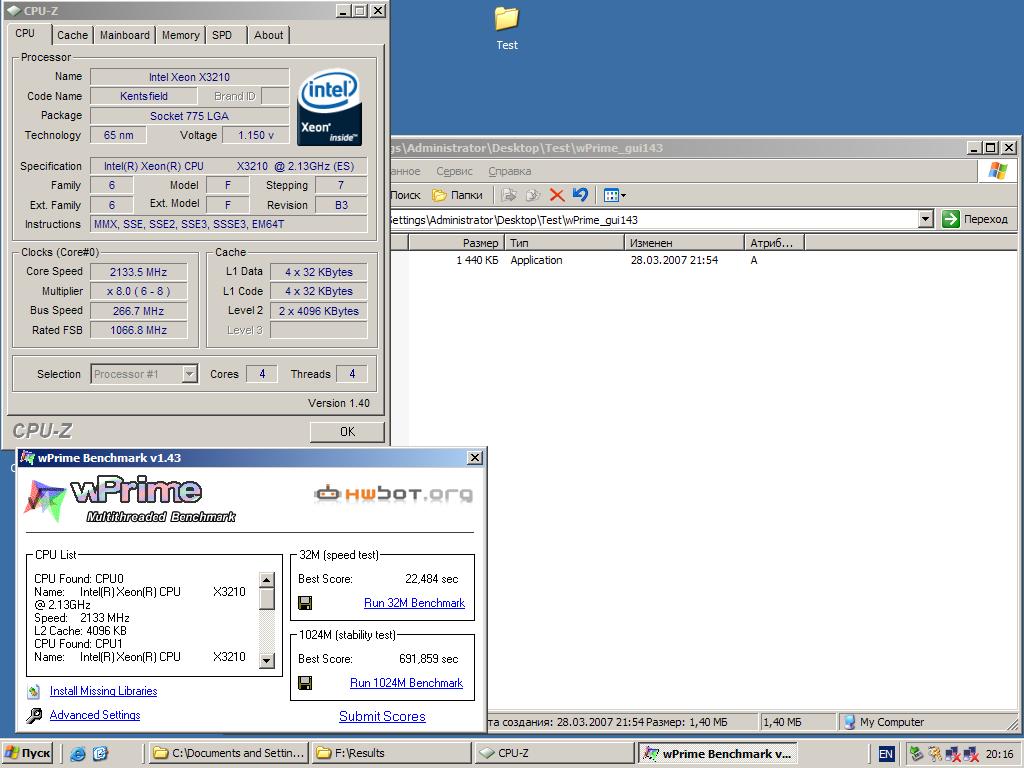
Task: Click the OK button in CPU-Z
Action: click(347, 432)
